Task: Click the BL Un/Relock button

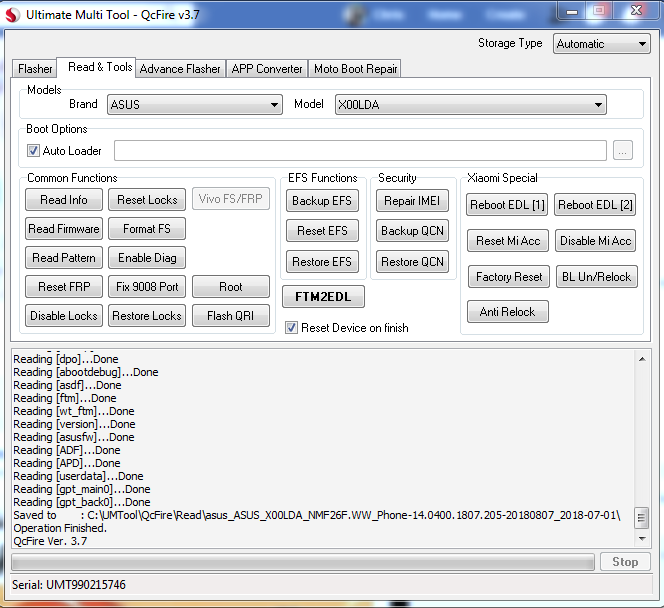Action: [597, 277]
